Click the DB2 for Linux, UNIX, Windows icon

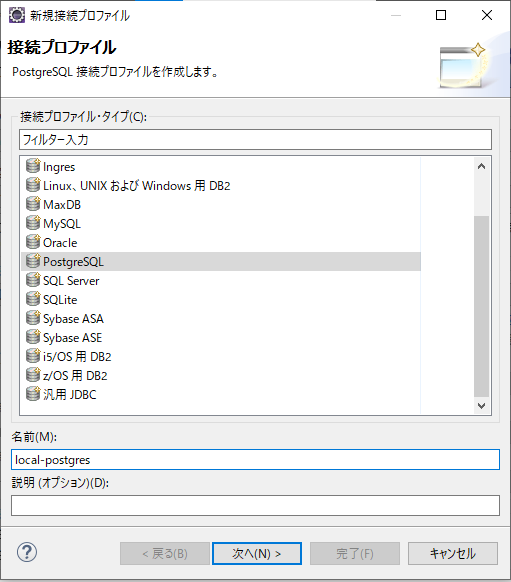point(33,185)
